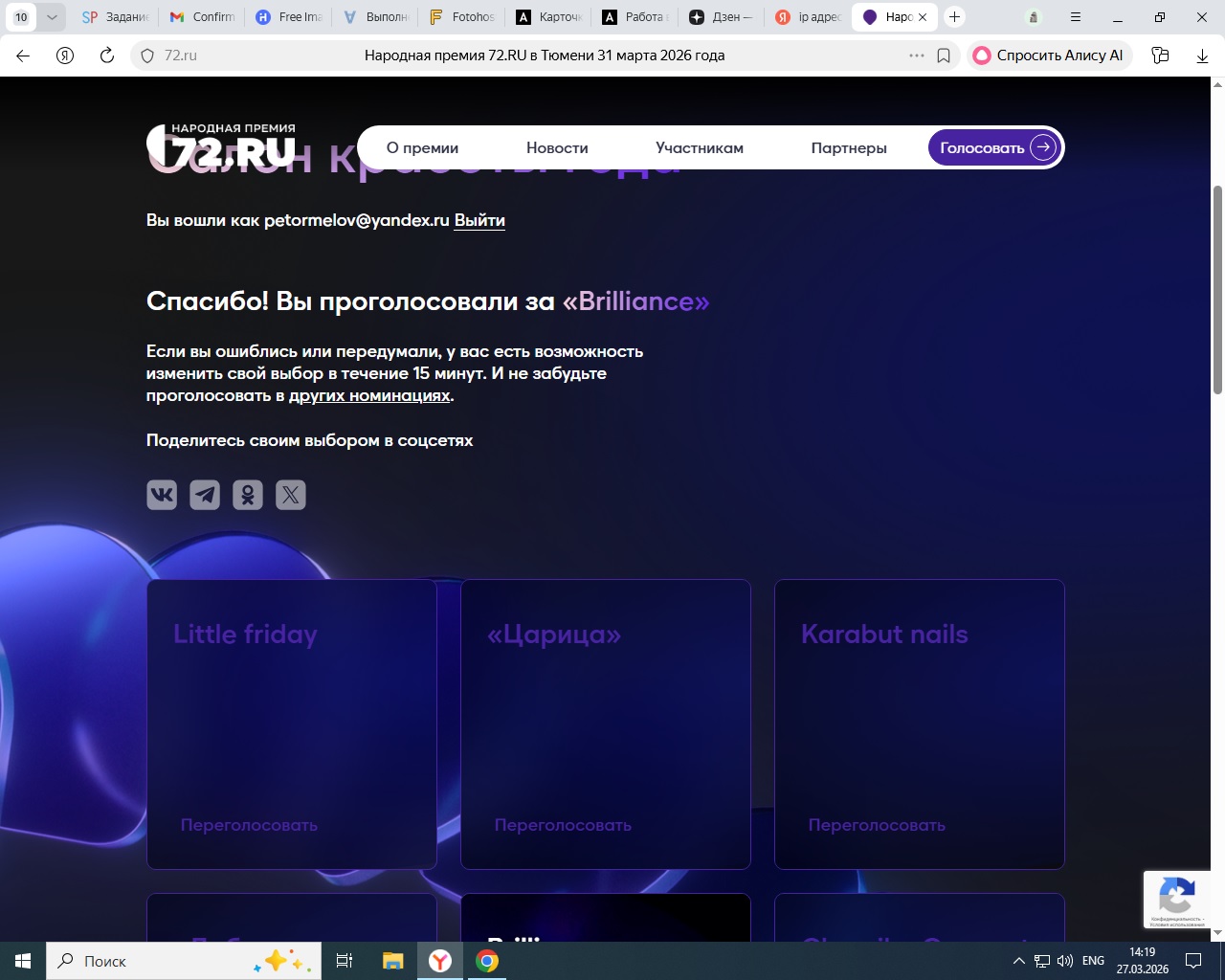This screenshot has width=1225, height=980.
Task: Share your vote on X
Action: point(291,495)
